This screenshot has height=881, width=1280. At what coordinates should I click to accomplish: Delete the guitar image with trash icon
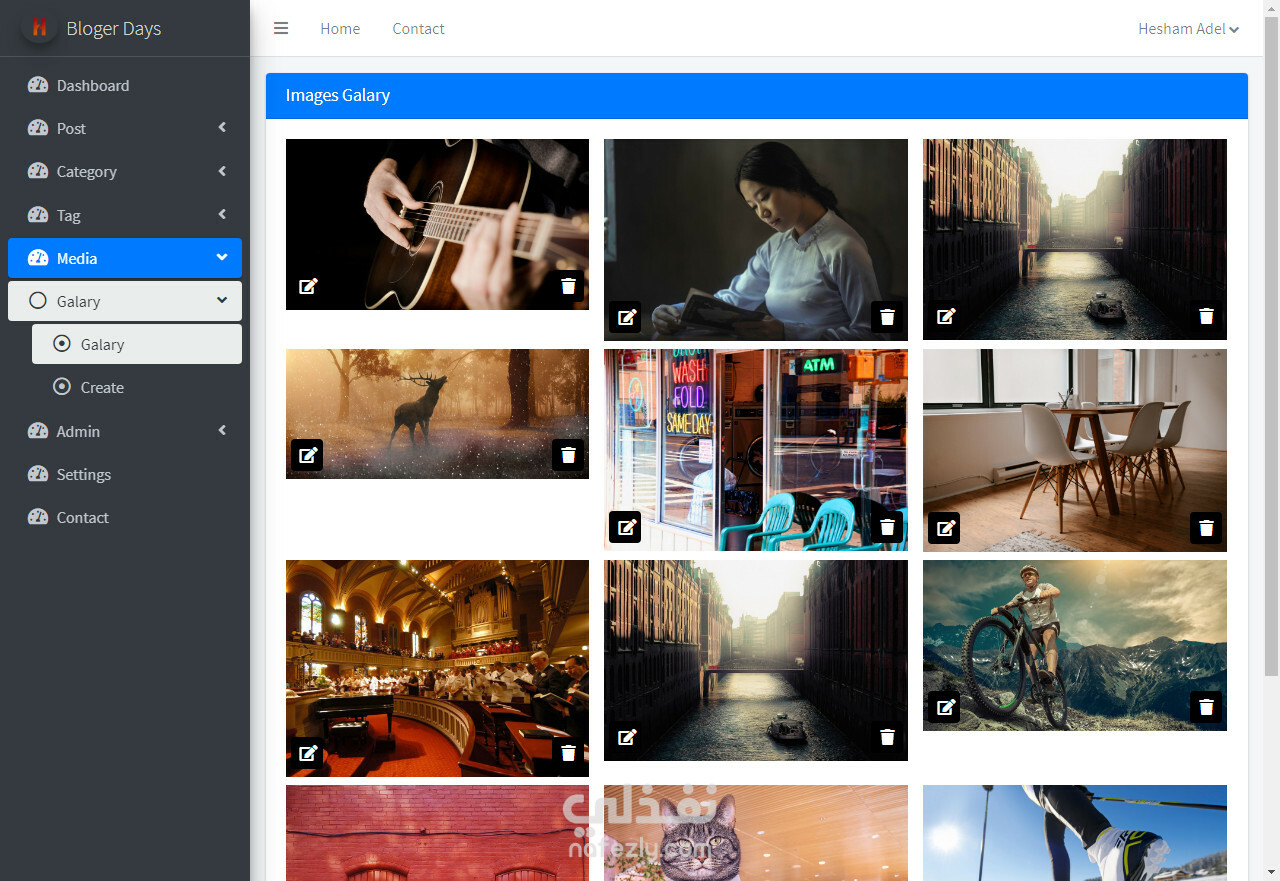pyautogui.click(x=568, y=286)
